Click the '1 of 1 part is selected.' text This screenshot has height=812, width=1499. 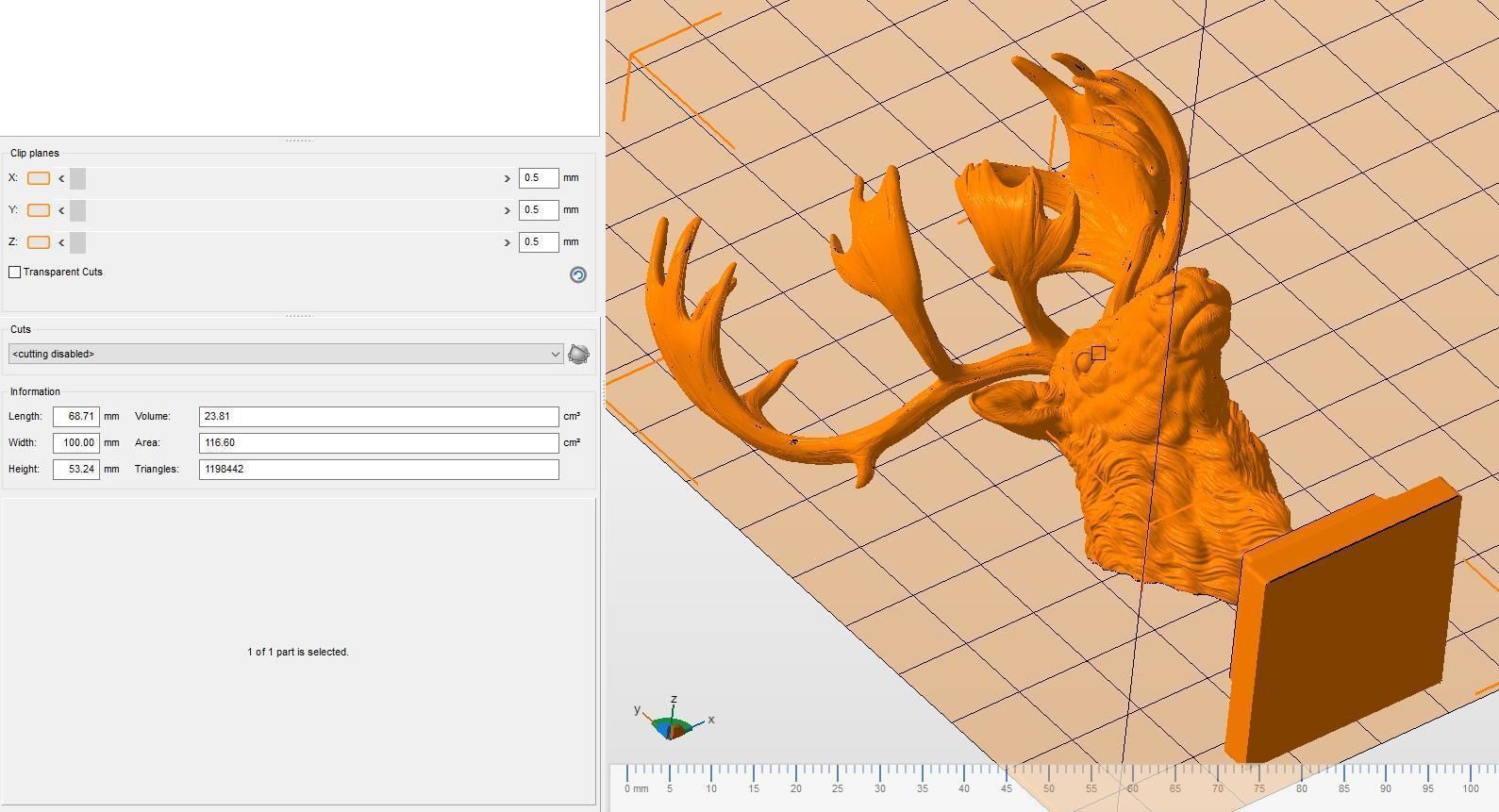coord(298,653)
